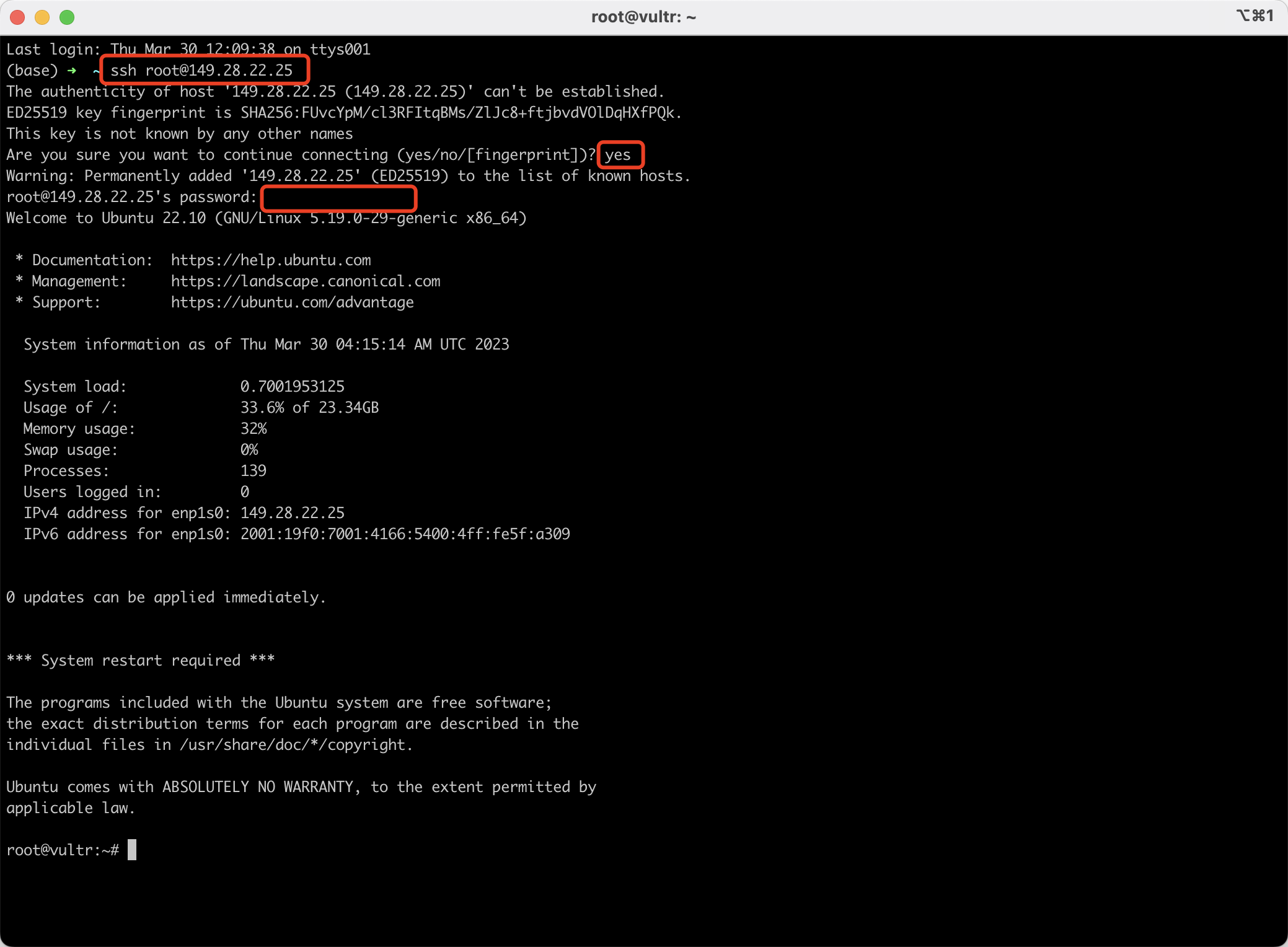The width and height of the screenshot is (1288, 947).
Task: Click the Swap usage value 0%
Action: [249, 450]
